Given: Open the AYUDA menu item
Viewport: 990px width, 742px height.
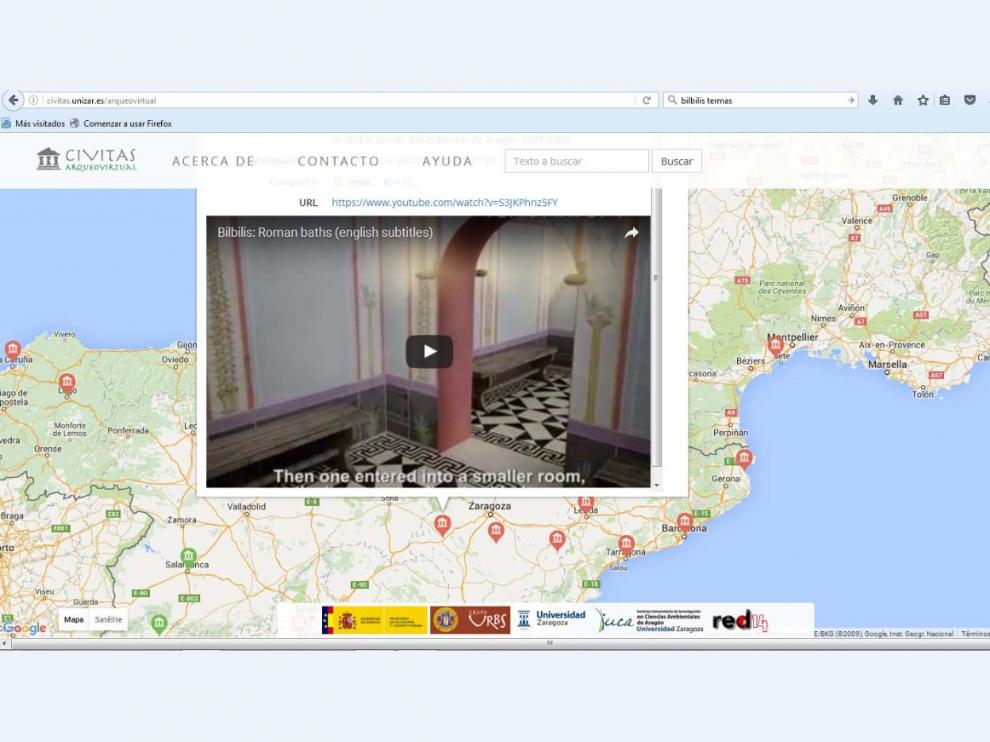Looking at the screenshot, I should (x=447, y=161).
